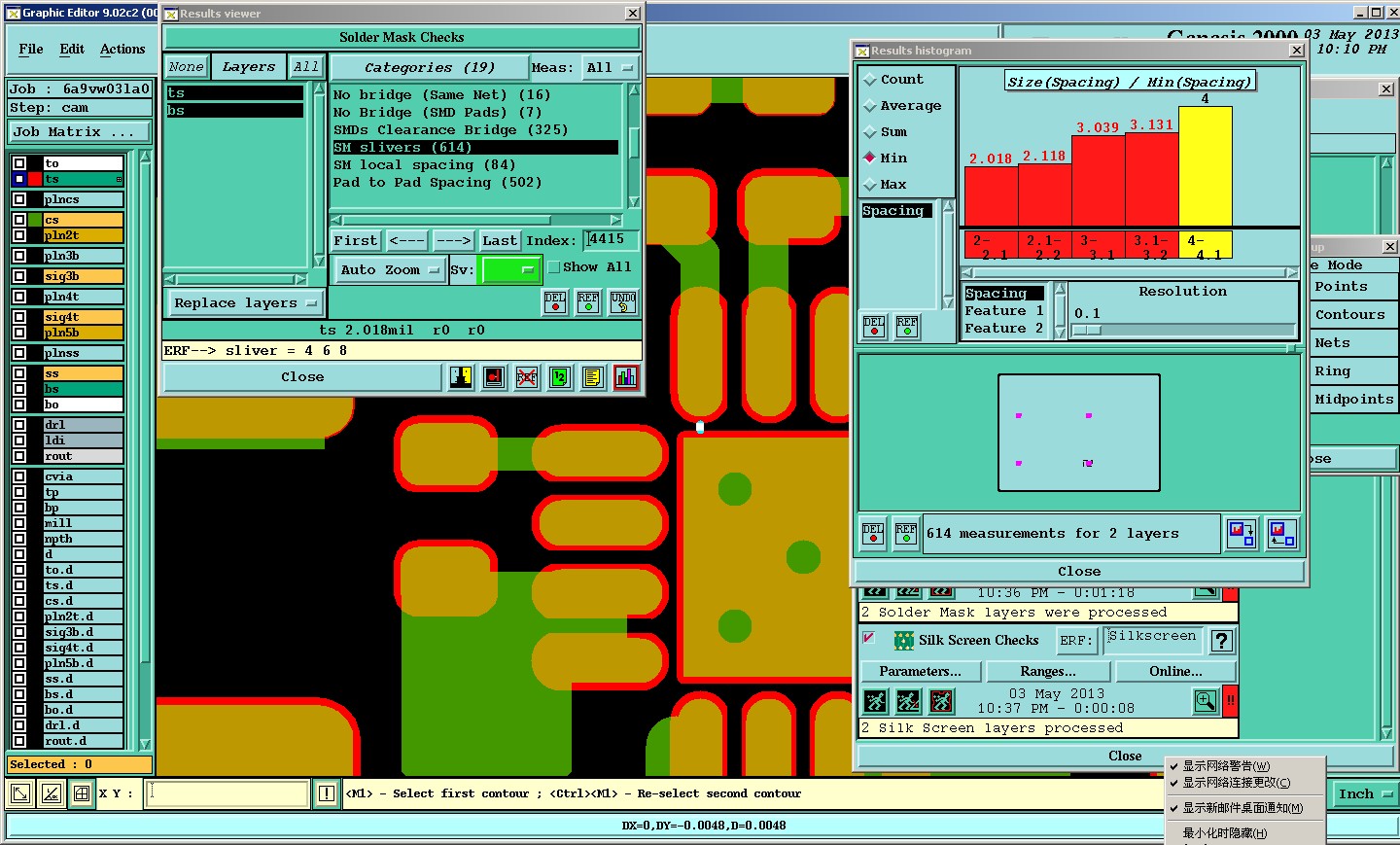Click the Parameters... button
Image resolution: width=1400 pixels, height=845 pixels.
920,671
